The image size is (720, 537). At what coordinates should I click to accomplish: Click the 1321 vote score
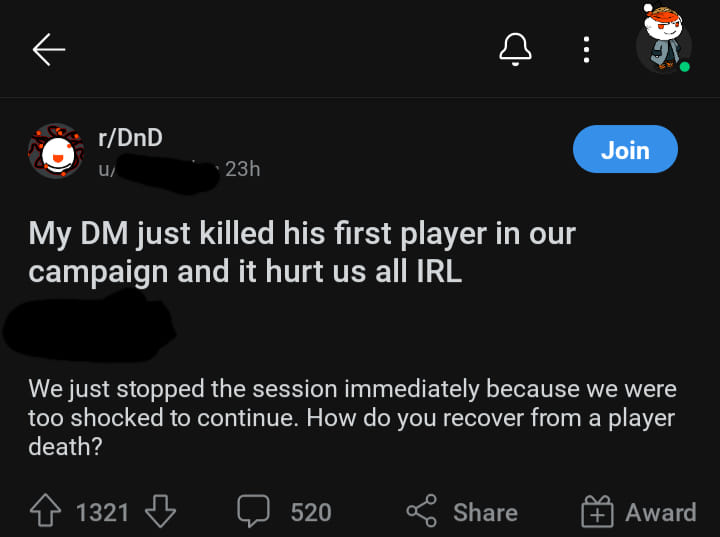click(x=103, y=512)
